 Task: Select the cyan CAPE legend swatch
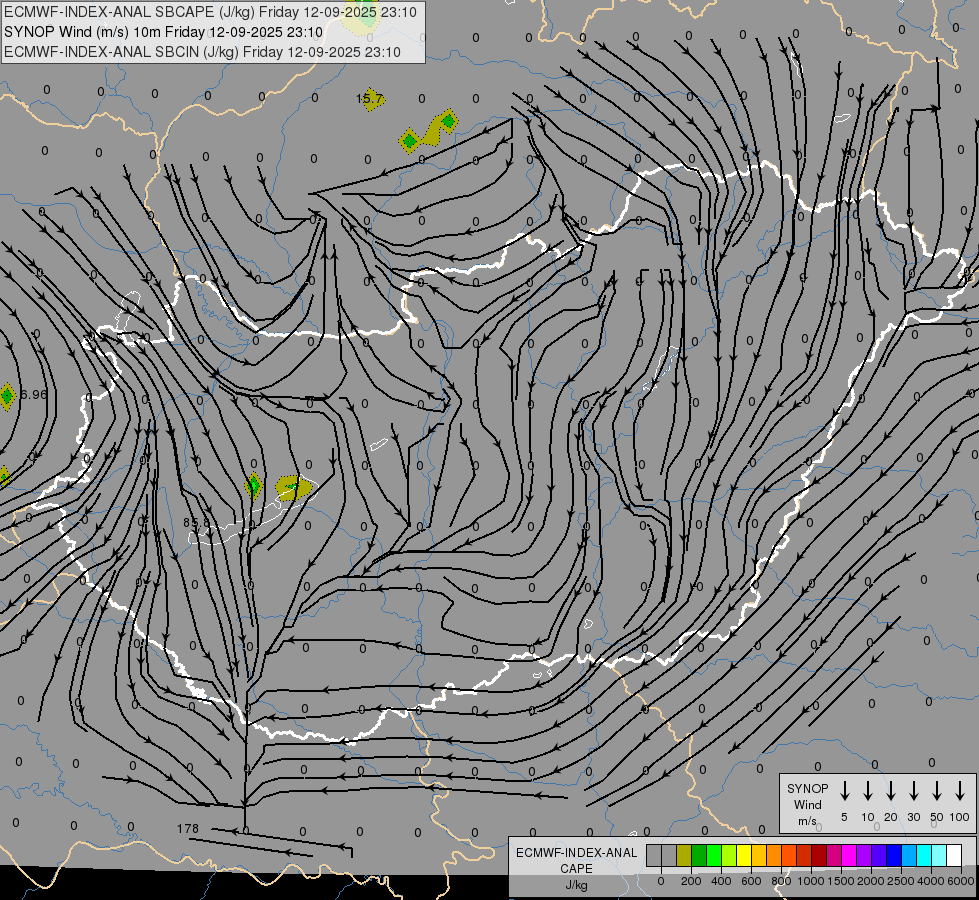tap(925, 855)
